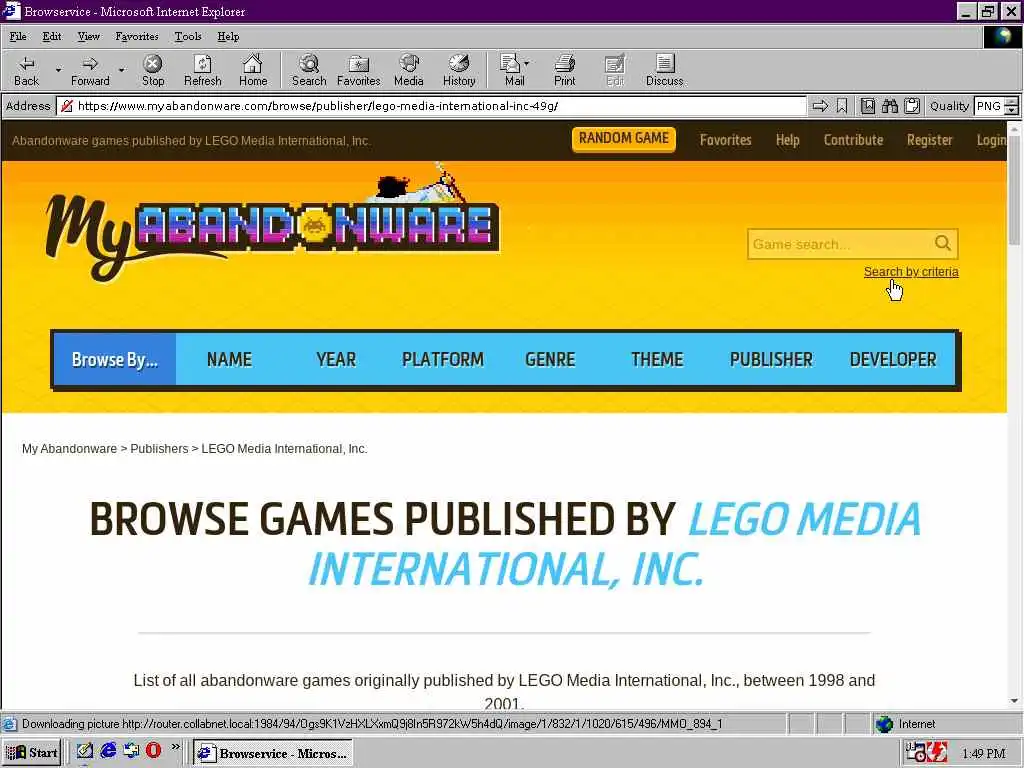Image resolution: width=1024 pixels, height=768 pixels.
Task: Open the site's Favorites link
Action: [x=726, y=140]
